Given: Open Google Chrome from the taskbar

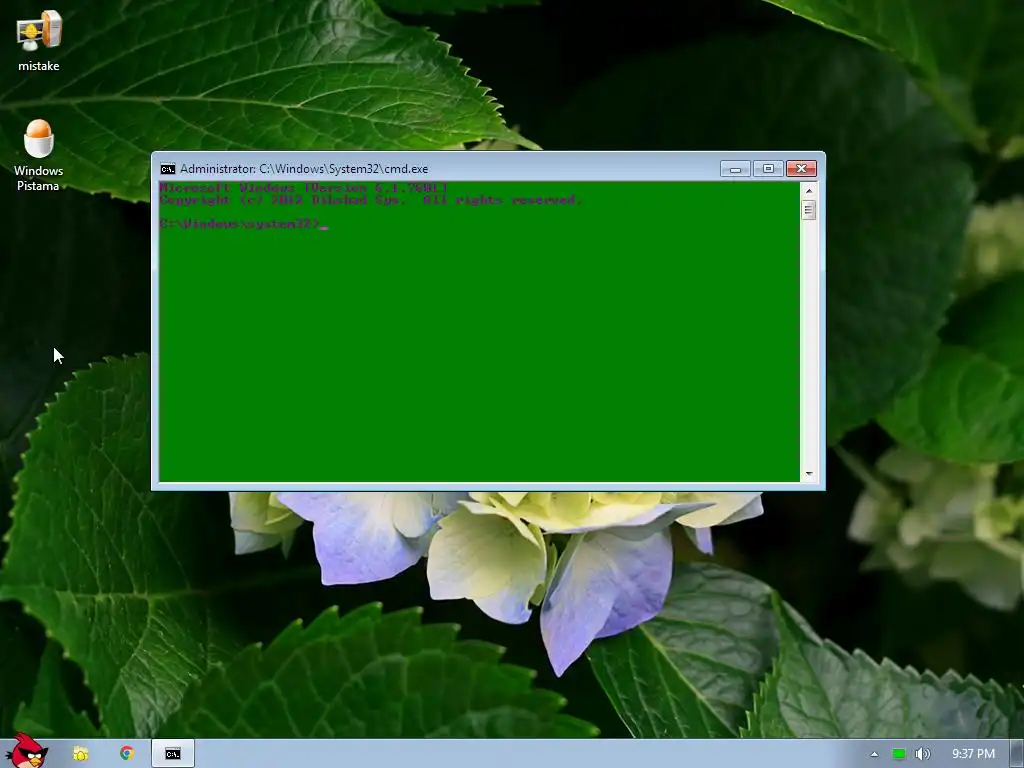Looking at the screenshot, I should (x=127, y=754).
